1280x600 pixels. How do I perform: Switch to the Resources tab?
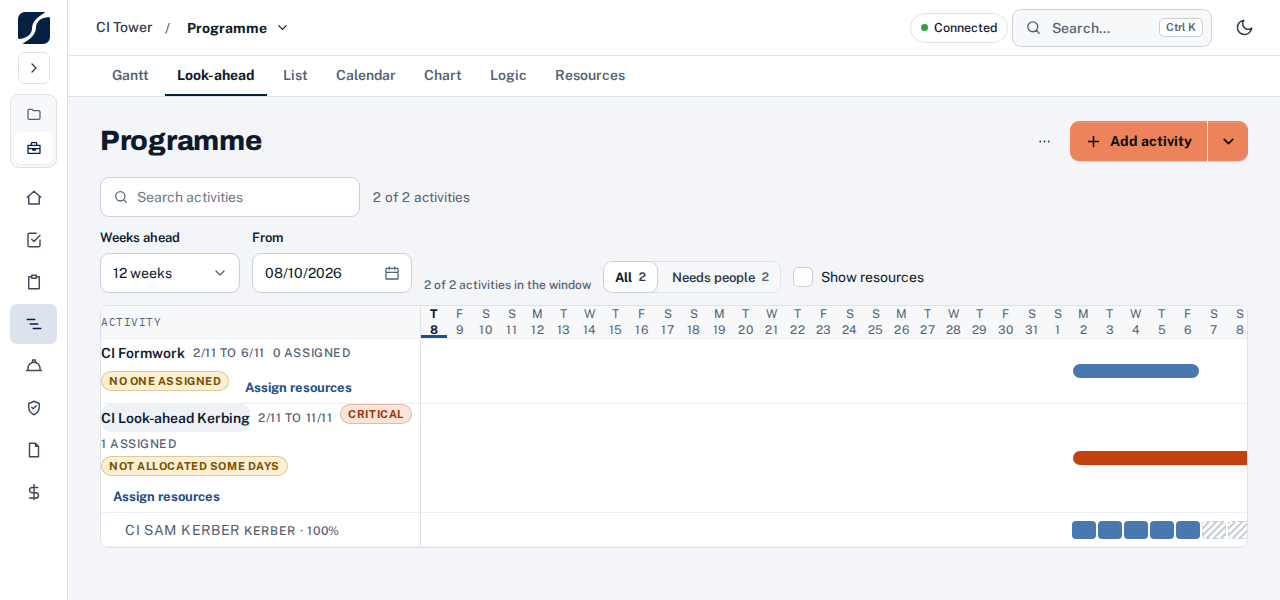click(x=590, y=75)
